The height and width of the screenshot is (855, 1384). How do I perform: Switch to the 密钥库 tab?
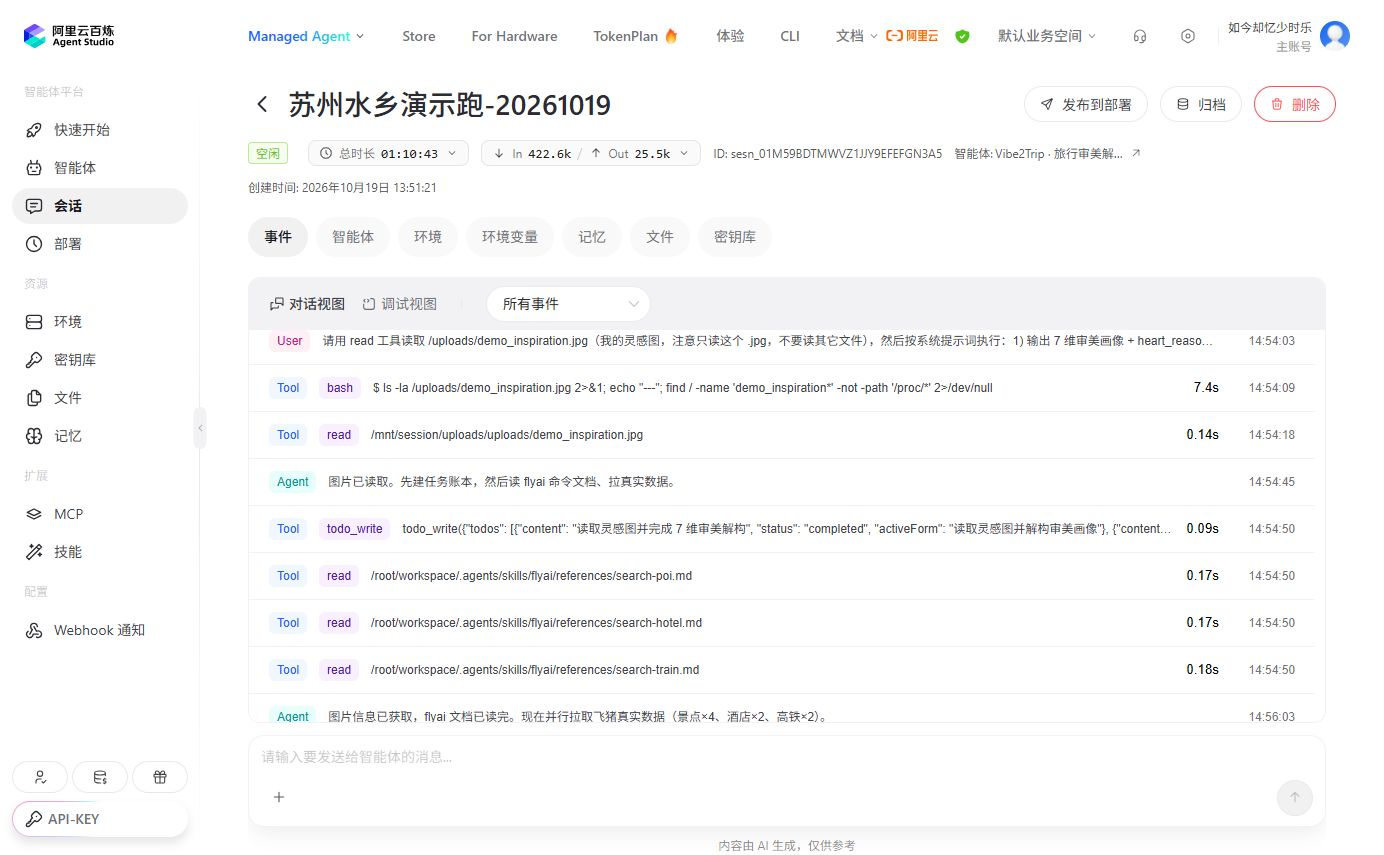click(735, 237)
